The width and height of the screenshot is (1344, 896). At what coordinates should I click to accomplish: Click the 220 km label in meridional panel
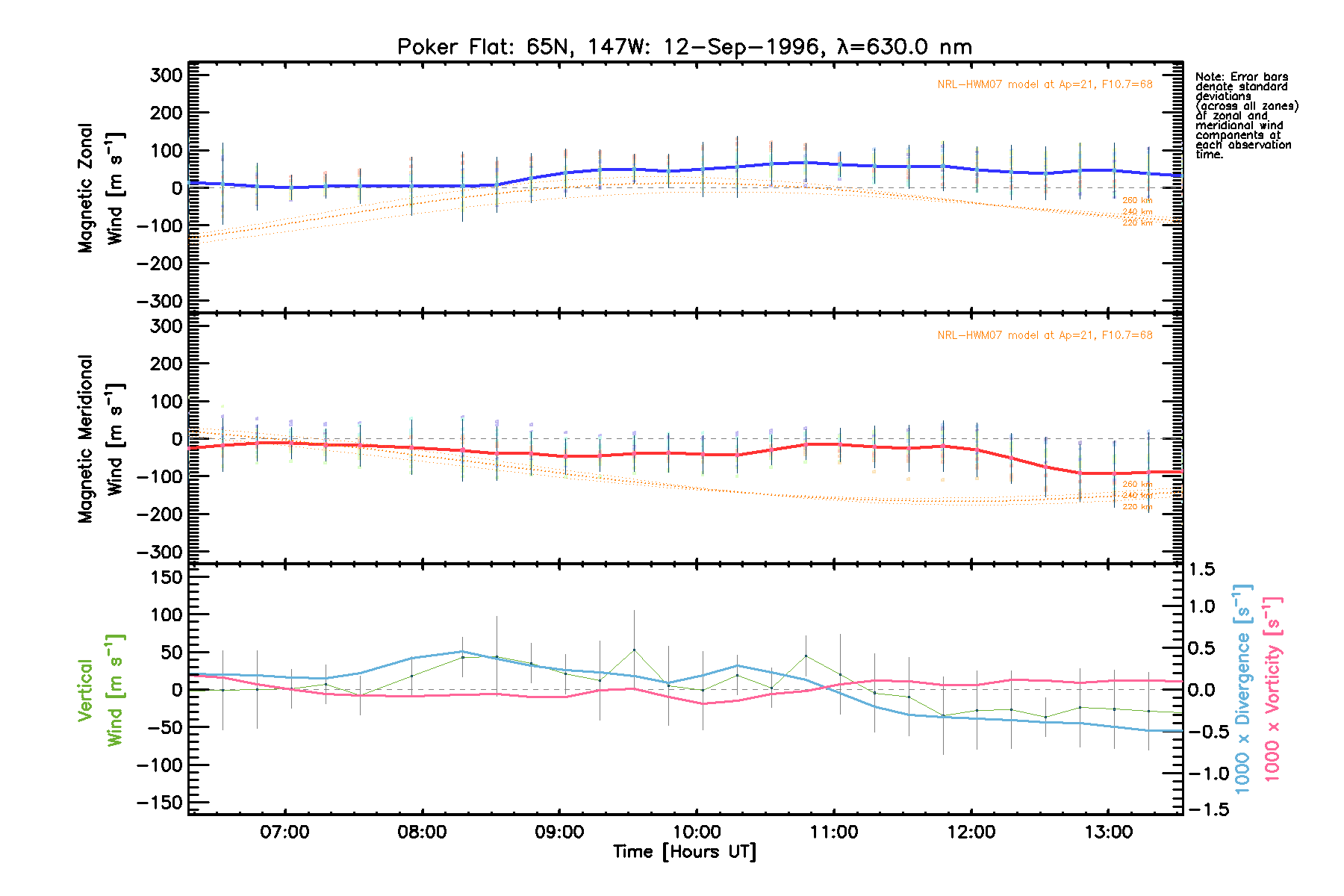(1137, 507)
